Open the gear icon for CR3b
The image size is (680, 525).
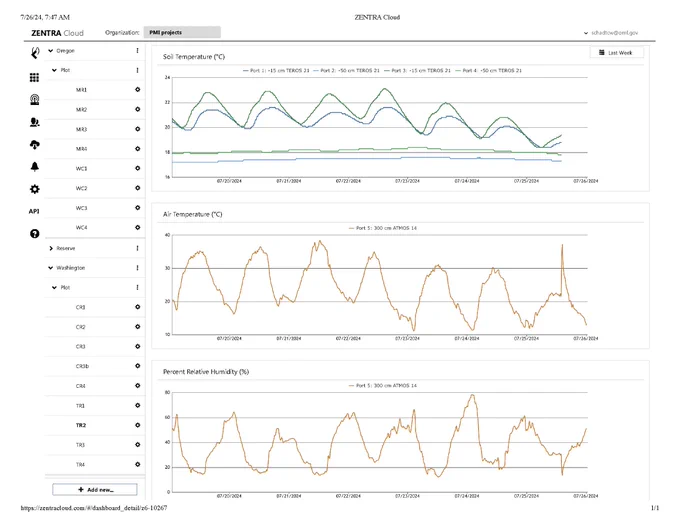(x=137, y=366)
